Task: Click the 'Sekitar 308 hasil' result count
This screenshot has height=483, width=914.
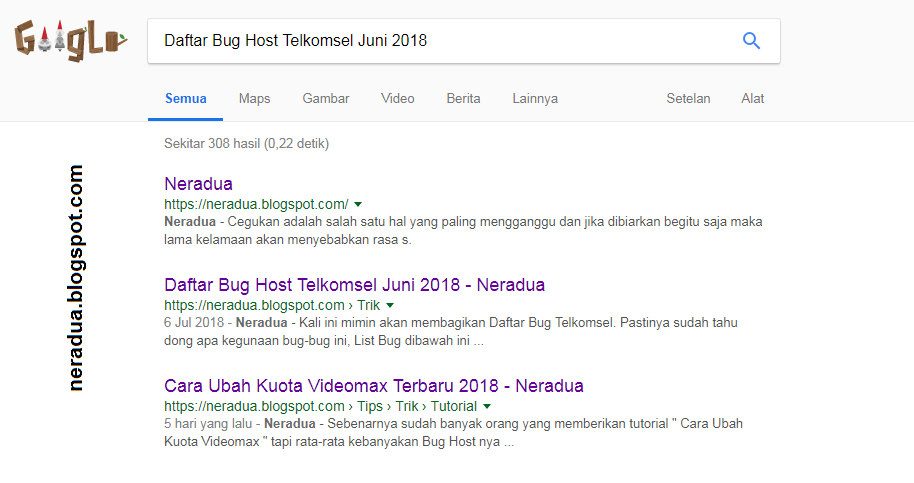Action: [x=247, y=143]
